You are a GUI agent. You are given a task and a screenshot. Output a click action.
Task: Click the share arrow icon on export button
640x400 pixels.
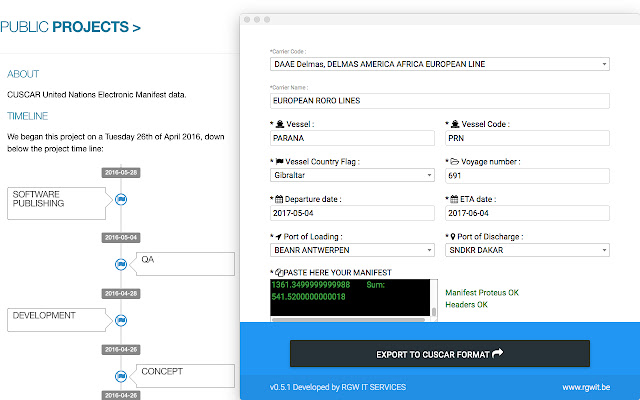[x=498, y=353]
